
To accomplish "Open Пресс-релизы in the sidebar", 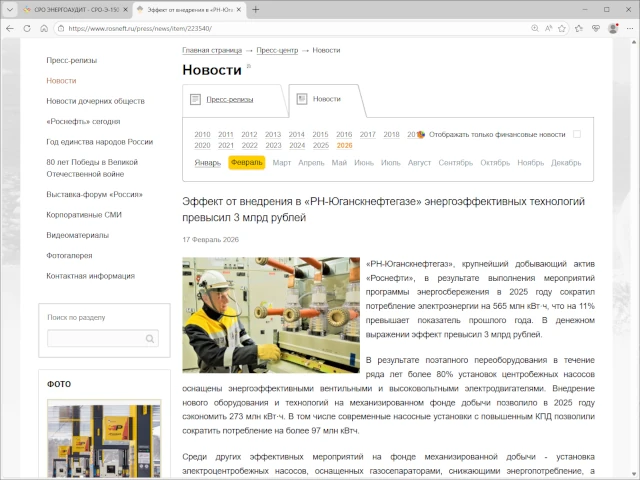I will coord(72,60).
